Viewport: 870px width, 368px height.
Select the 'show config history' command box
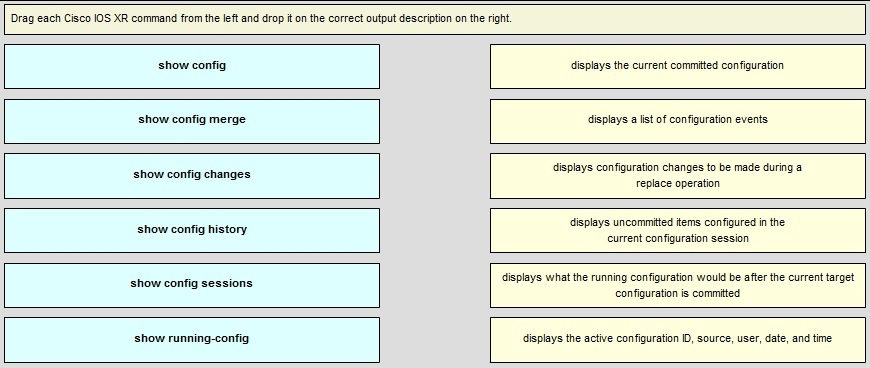tap(192, 230)
